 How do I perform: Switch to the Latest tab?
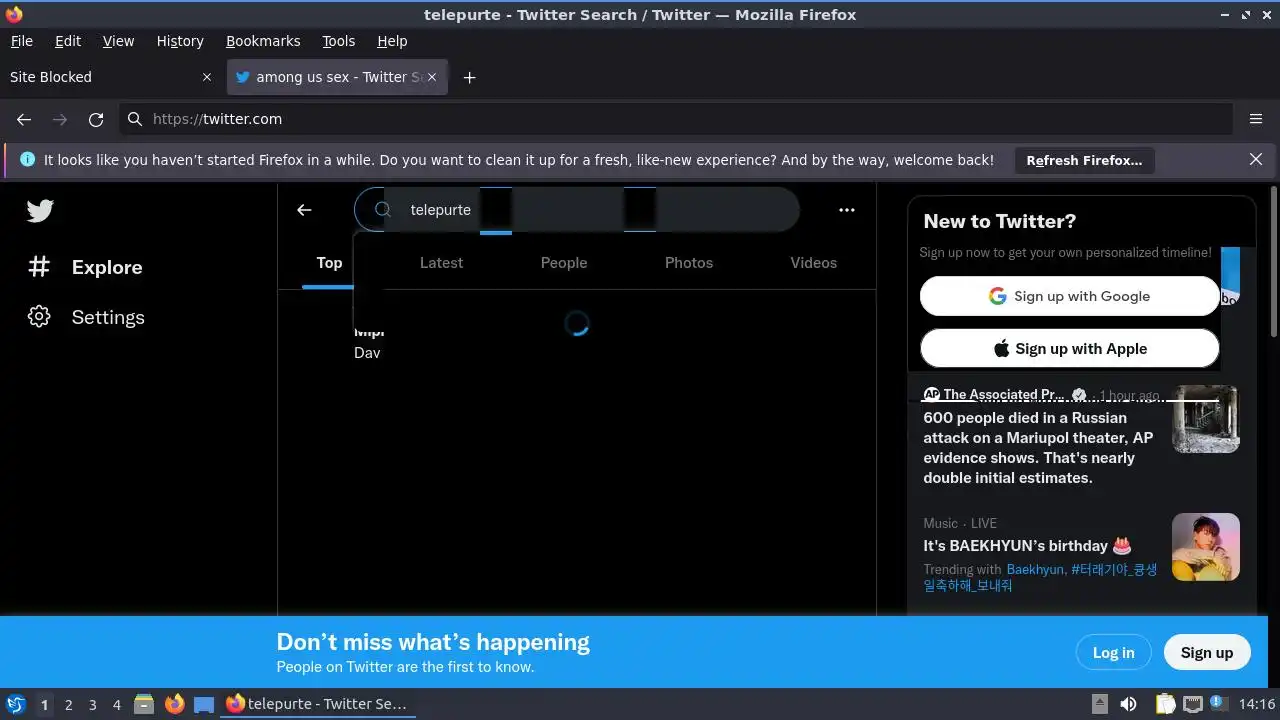point(441,263)
